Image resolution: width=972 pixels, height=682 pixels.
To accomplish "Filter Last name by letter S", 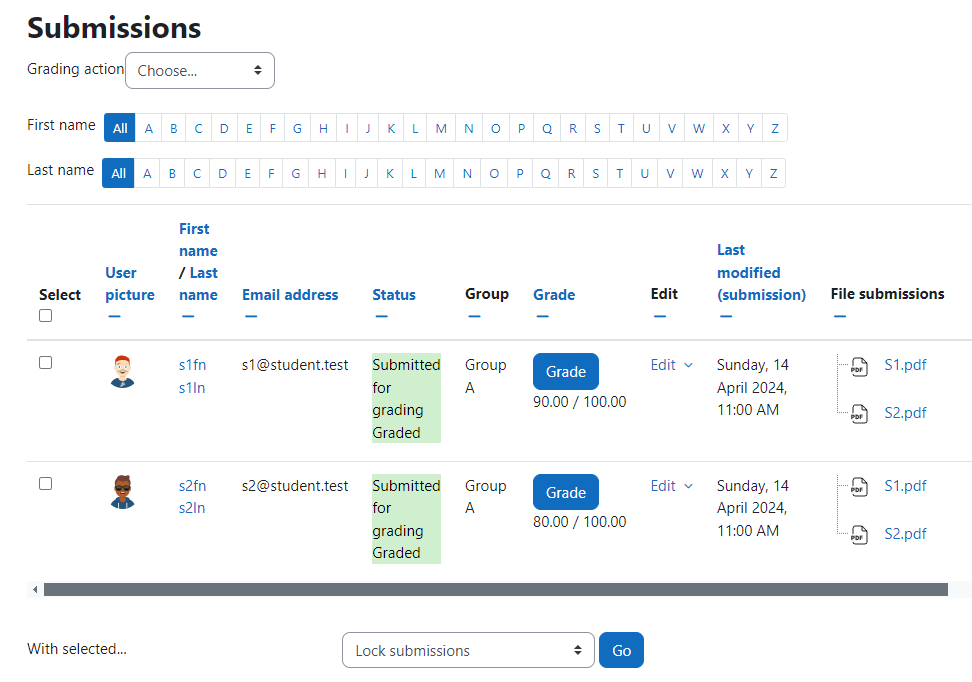I will 596,174.
